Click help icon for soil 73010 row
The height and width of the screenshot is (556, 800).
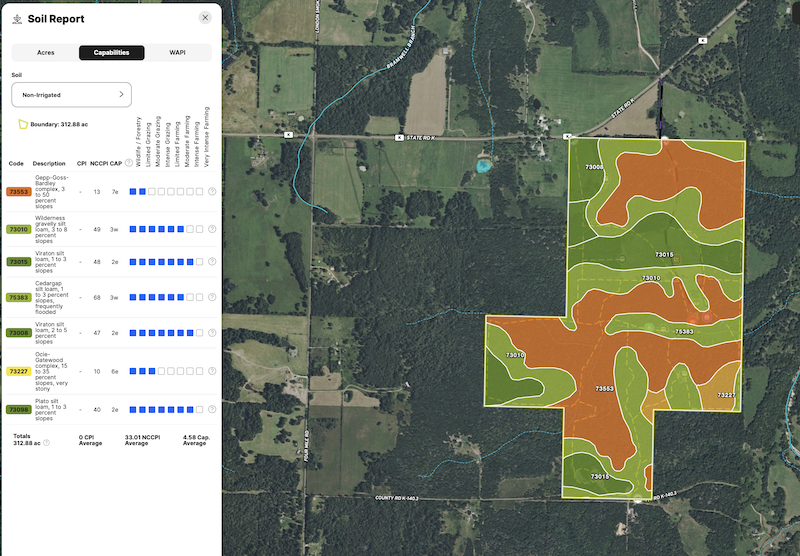tap(212, 229)
